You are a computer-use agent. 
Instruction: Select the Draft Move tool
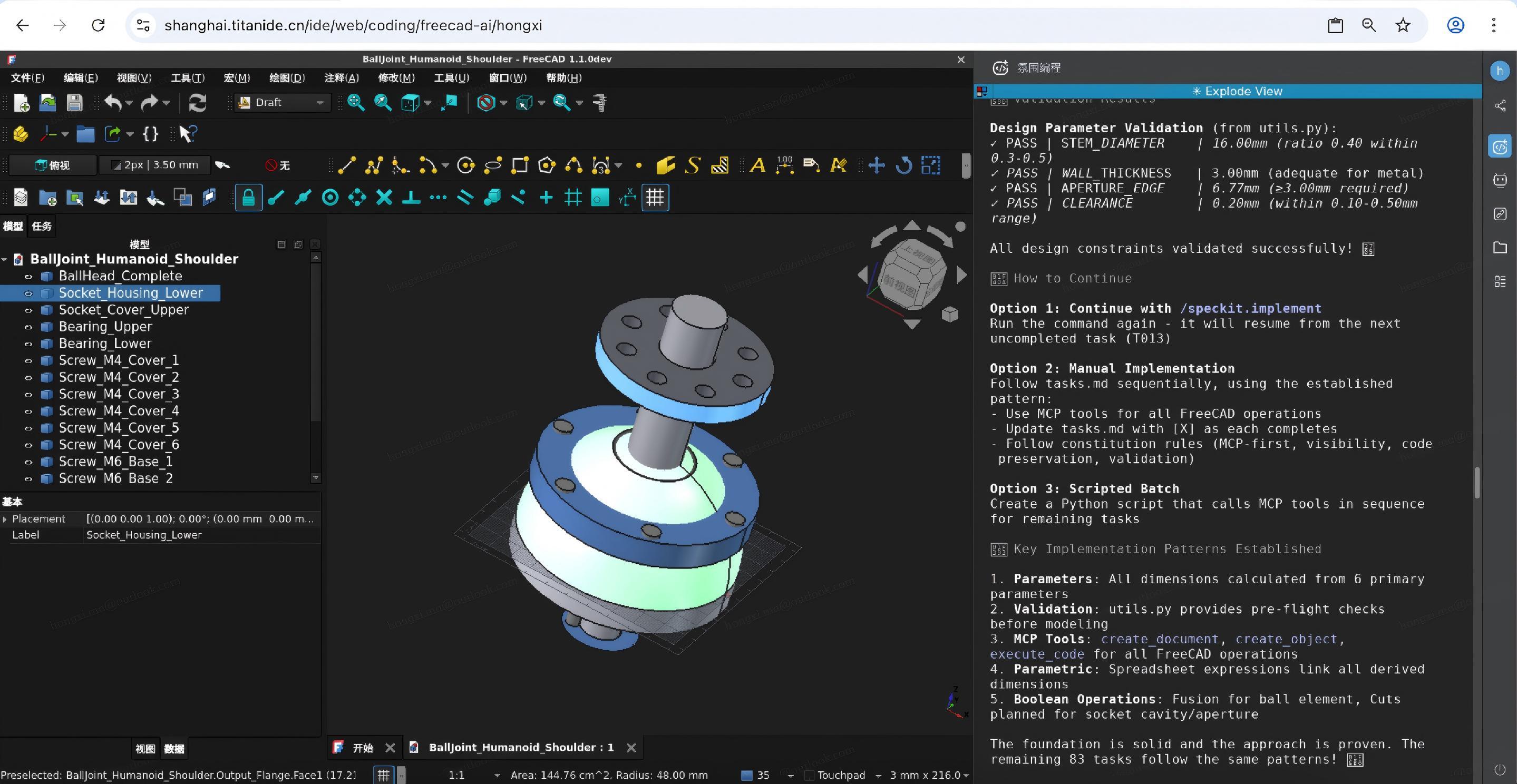[x=876, y=165]
